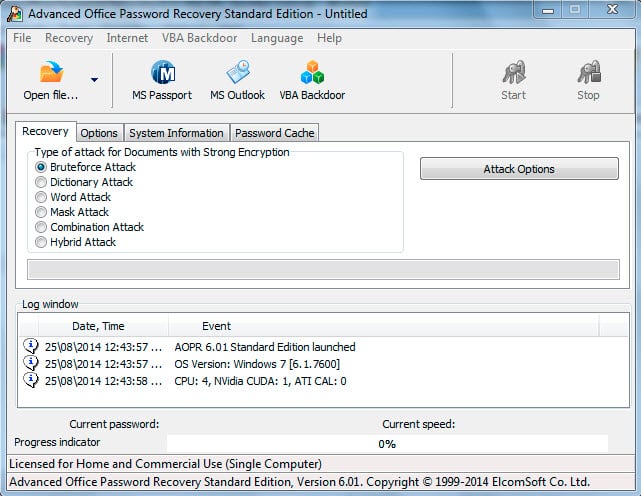Open the VBA Backdoor menu
Screen dimensions: 641x496
pyautogui.click(x=199, y=38)
